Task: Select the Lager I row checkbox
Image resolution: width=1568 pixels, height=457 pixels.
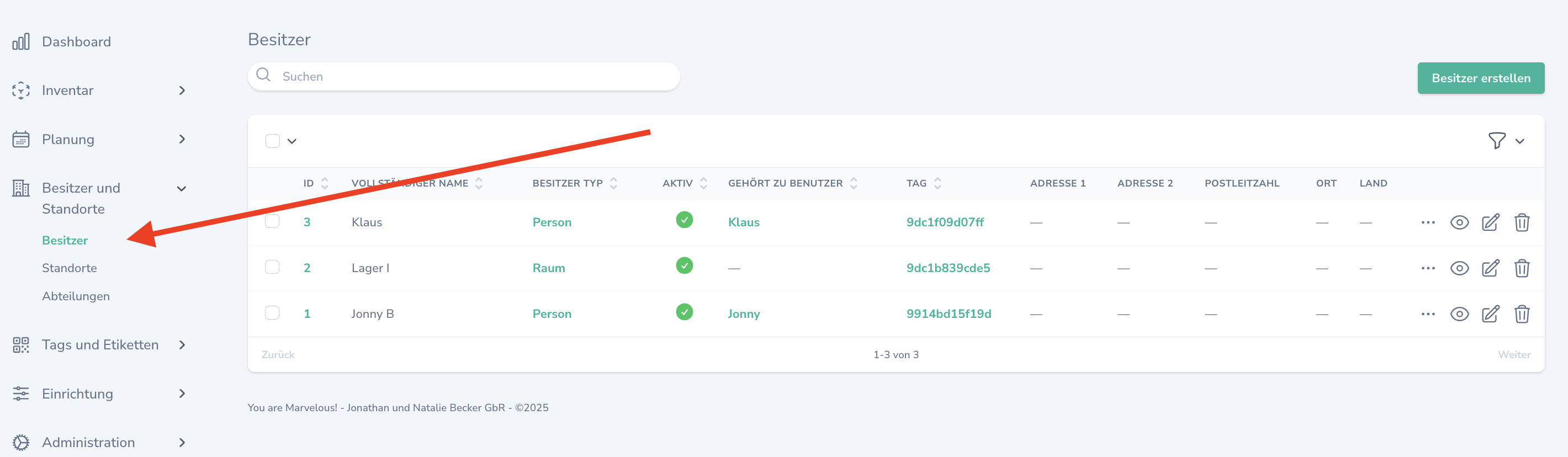Action: (272, 267)
